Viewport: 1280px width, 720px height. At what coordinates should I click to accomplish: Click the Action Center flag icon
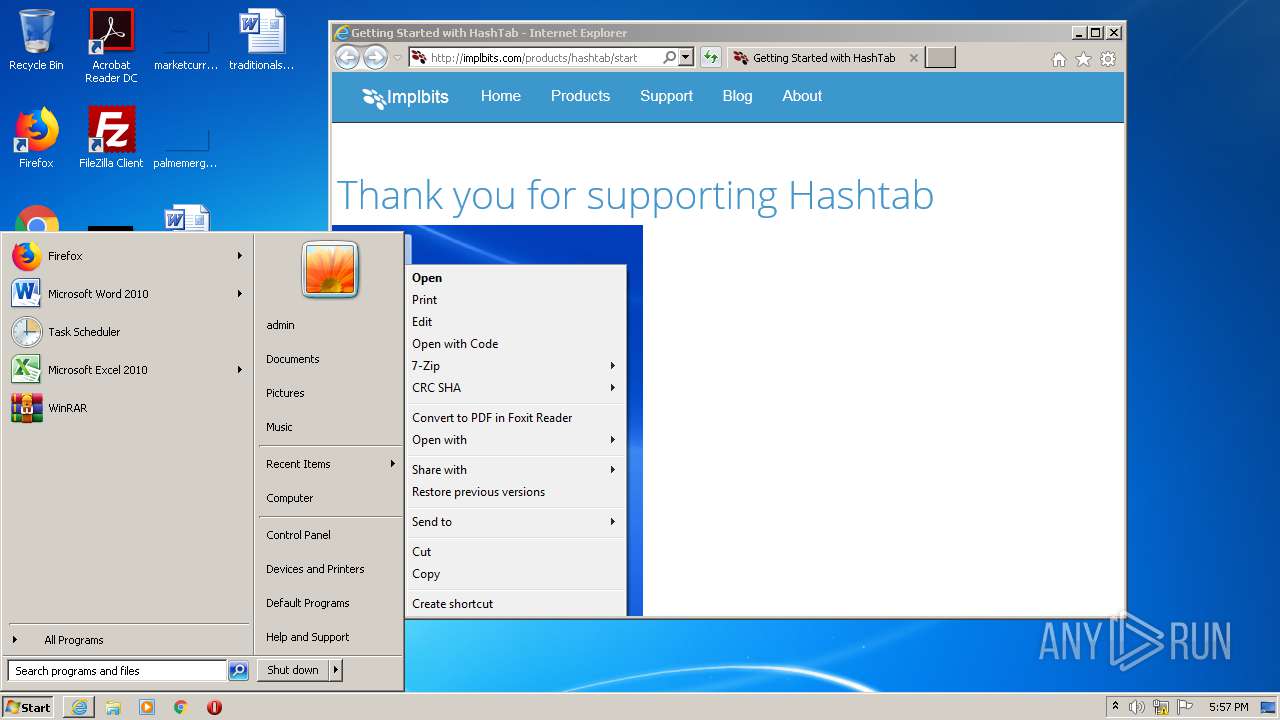click(1184, 707)
